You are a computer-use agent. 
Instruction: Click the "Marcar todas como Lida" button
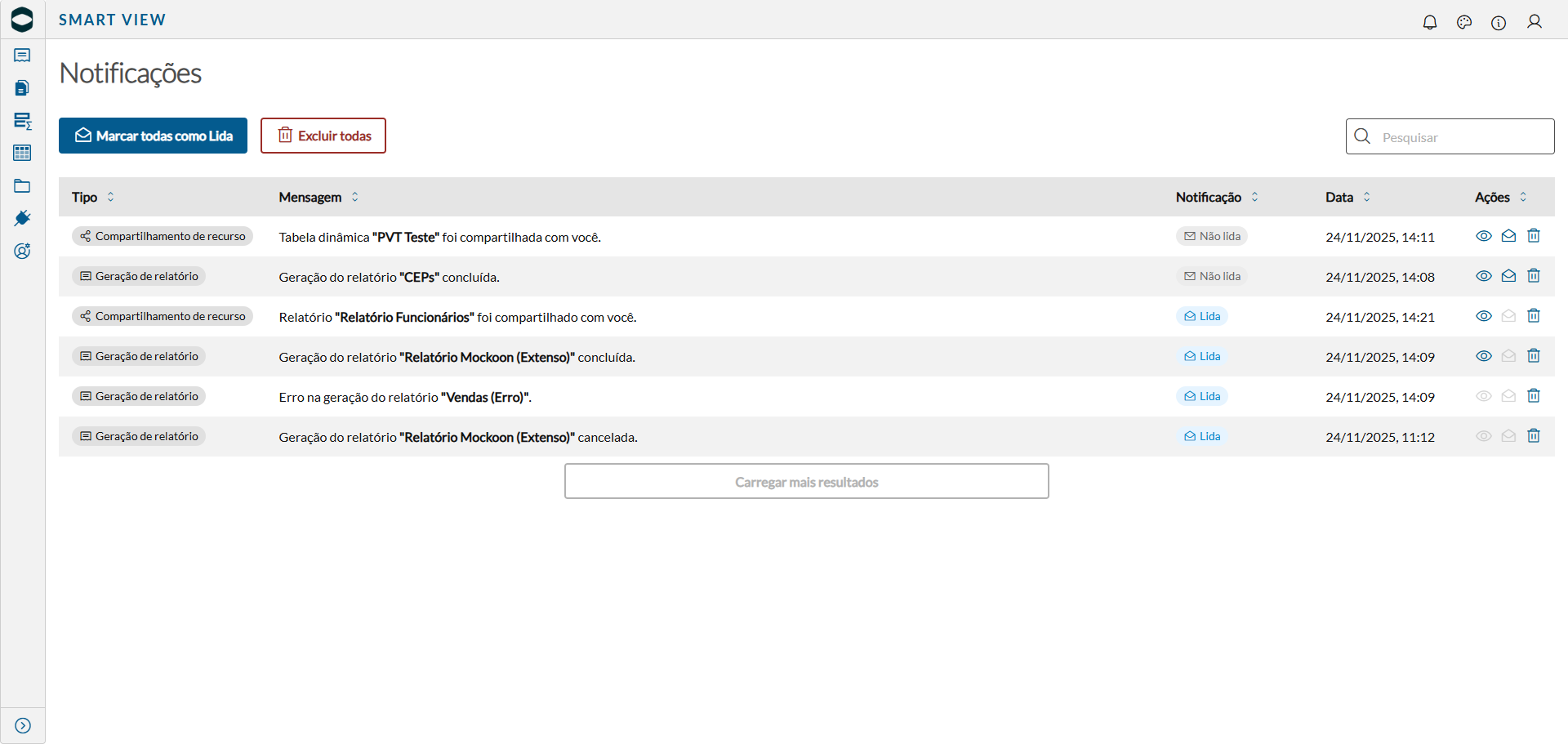(x=153, y=136)
